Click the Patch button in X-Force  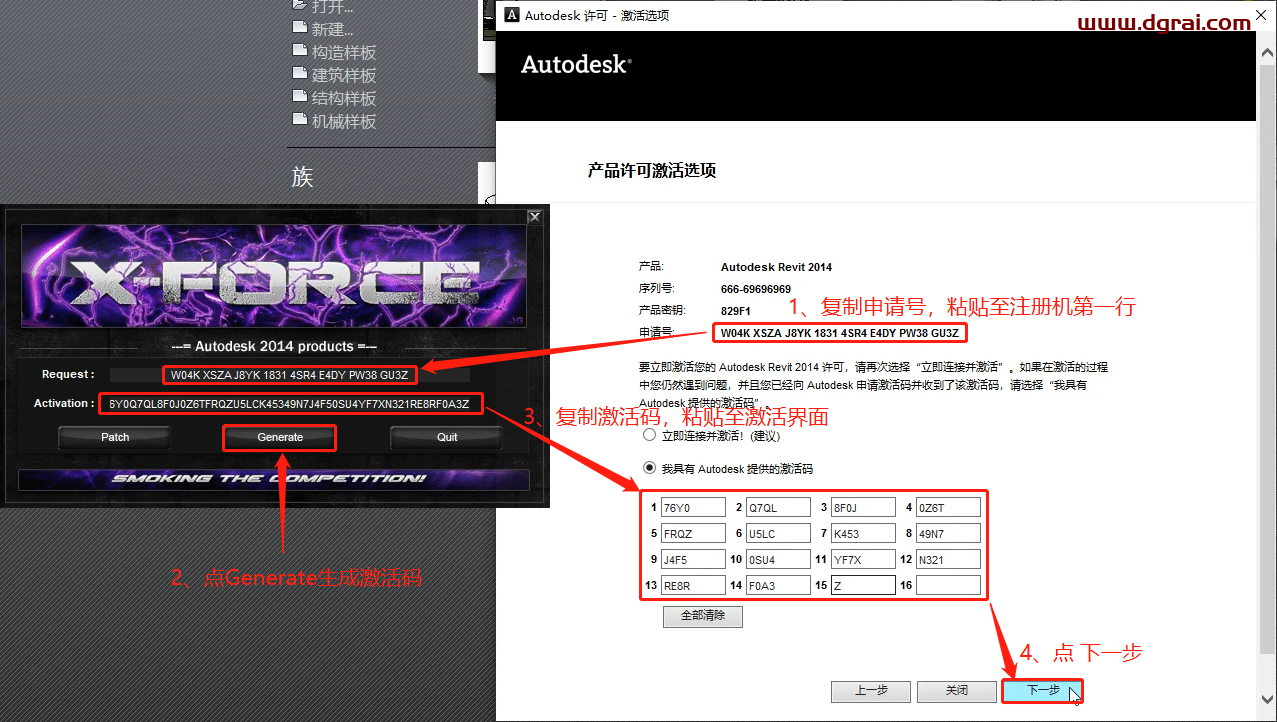tap(115, 437)
